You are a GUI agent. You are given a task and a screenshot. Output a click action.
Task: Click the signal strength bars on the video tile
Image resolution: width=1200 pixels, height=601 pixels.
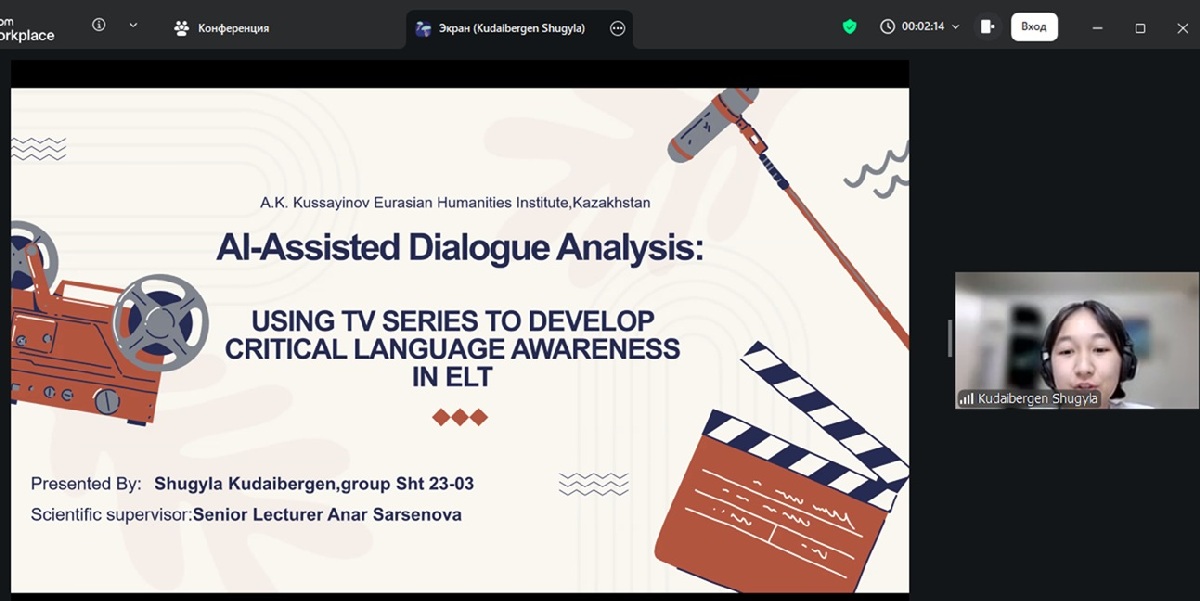click(x=967, y=399)
